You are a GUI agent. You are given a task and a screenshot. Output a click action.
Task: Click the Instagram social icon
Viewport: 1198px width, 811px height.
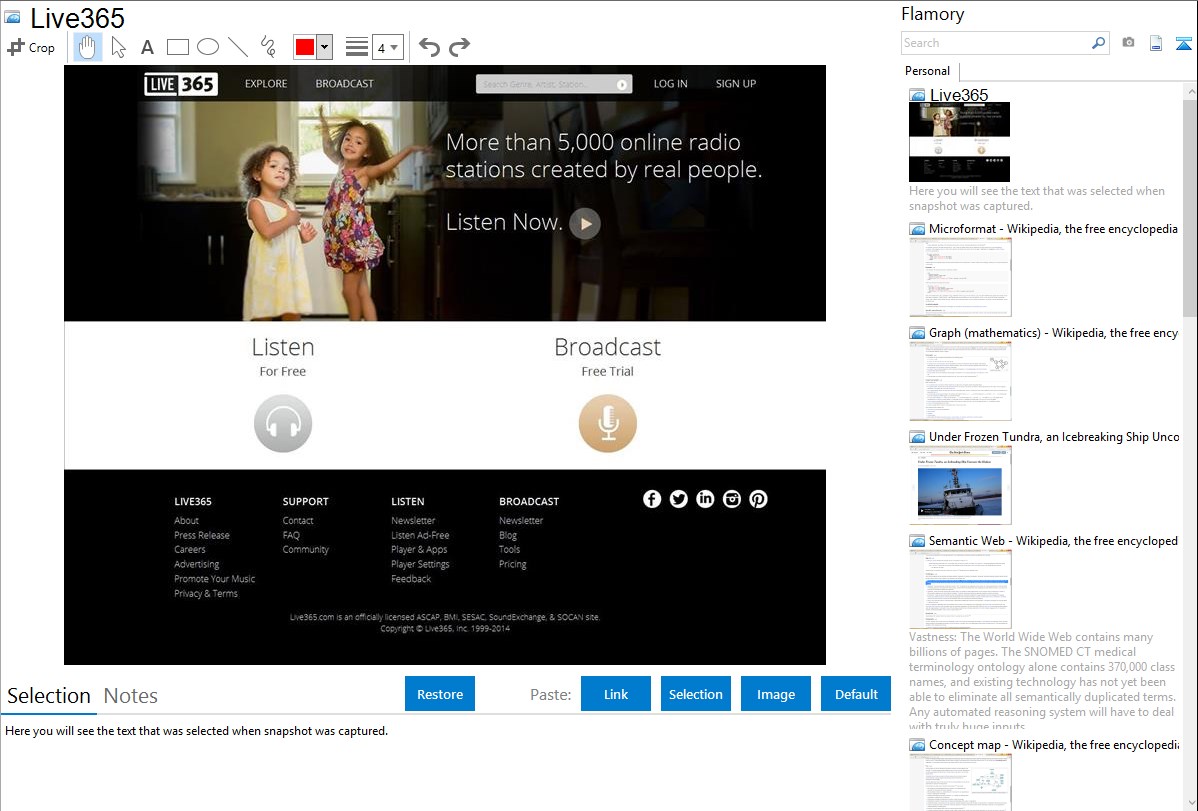(732, 499)
